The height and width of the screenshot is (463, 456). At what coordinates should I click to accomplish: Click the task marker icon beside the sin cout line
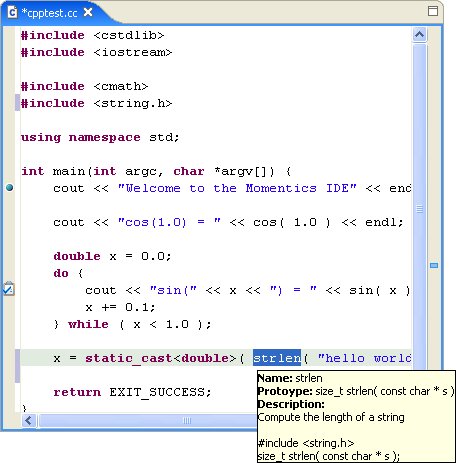[9, 289]
